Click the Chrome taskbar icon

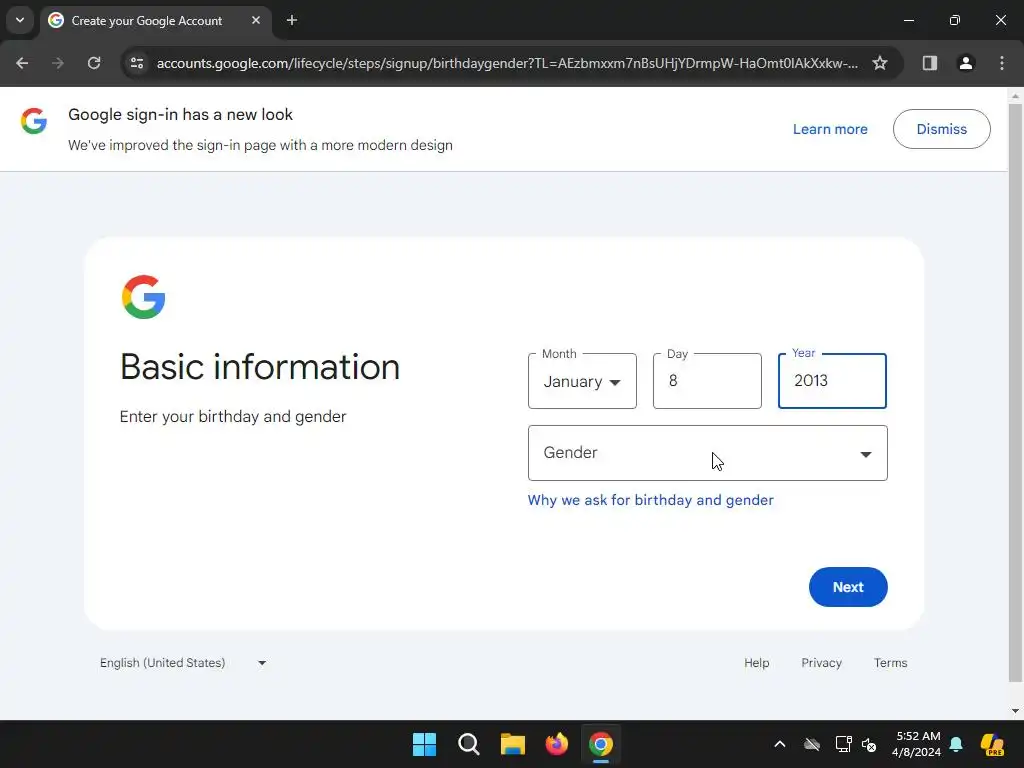[601, 744]
